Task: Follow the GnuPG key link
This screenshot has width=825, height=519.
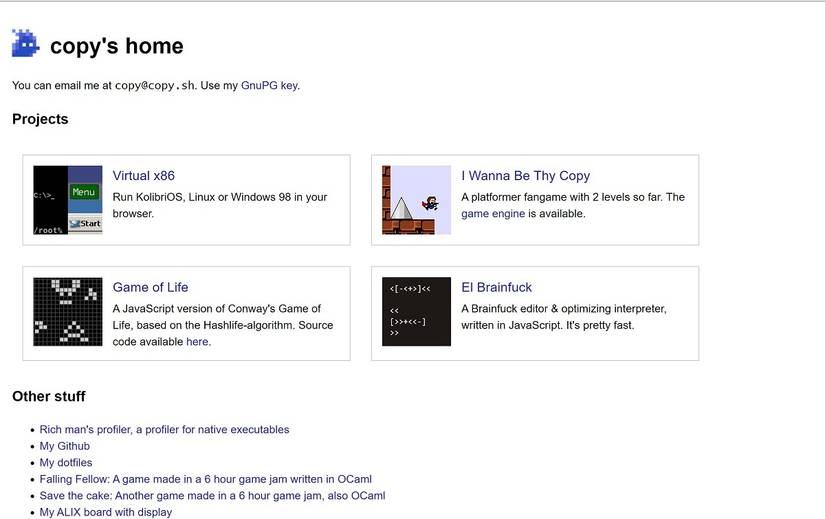Action: coord(269,85)
